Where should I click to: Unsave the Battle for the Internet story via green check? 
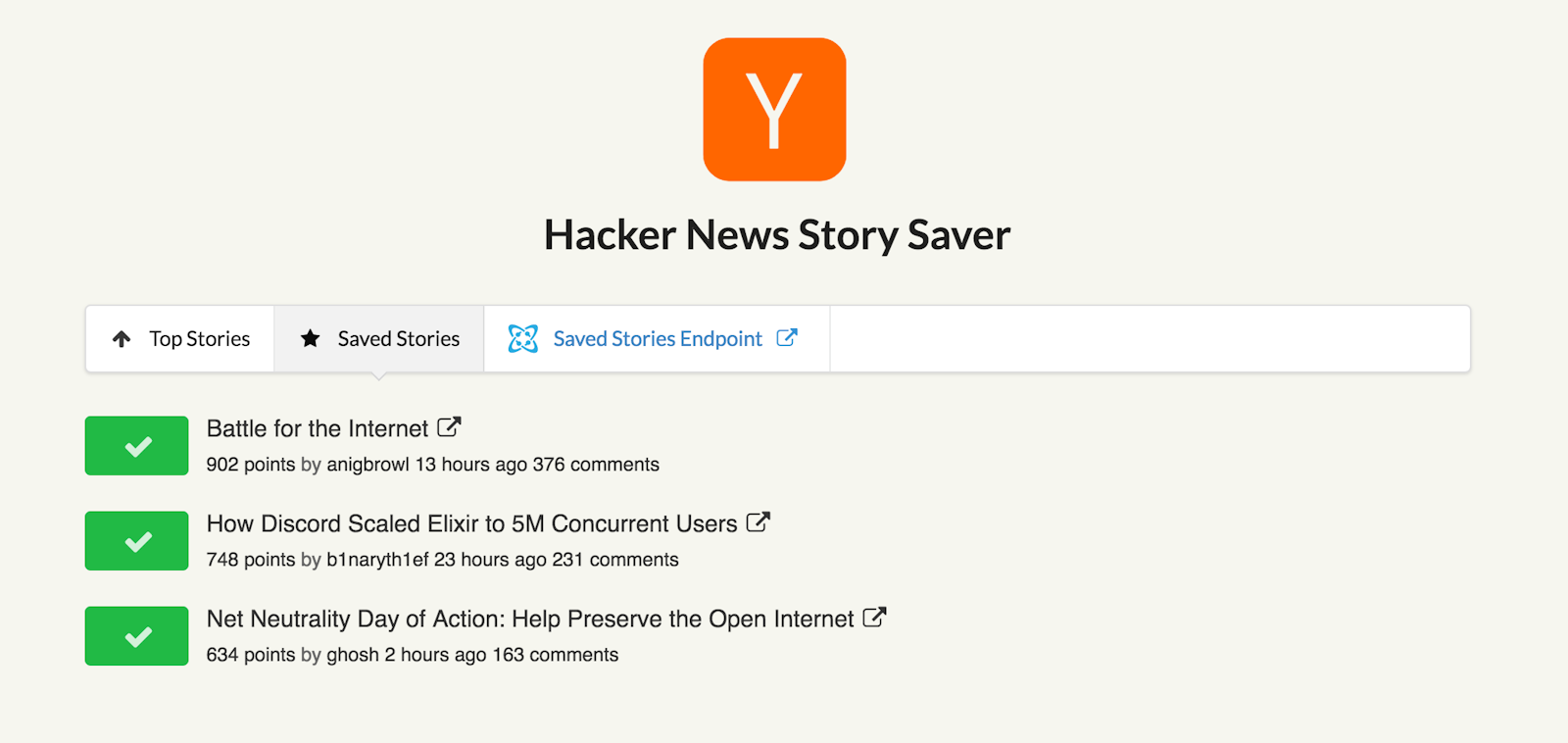click(136, 446)
